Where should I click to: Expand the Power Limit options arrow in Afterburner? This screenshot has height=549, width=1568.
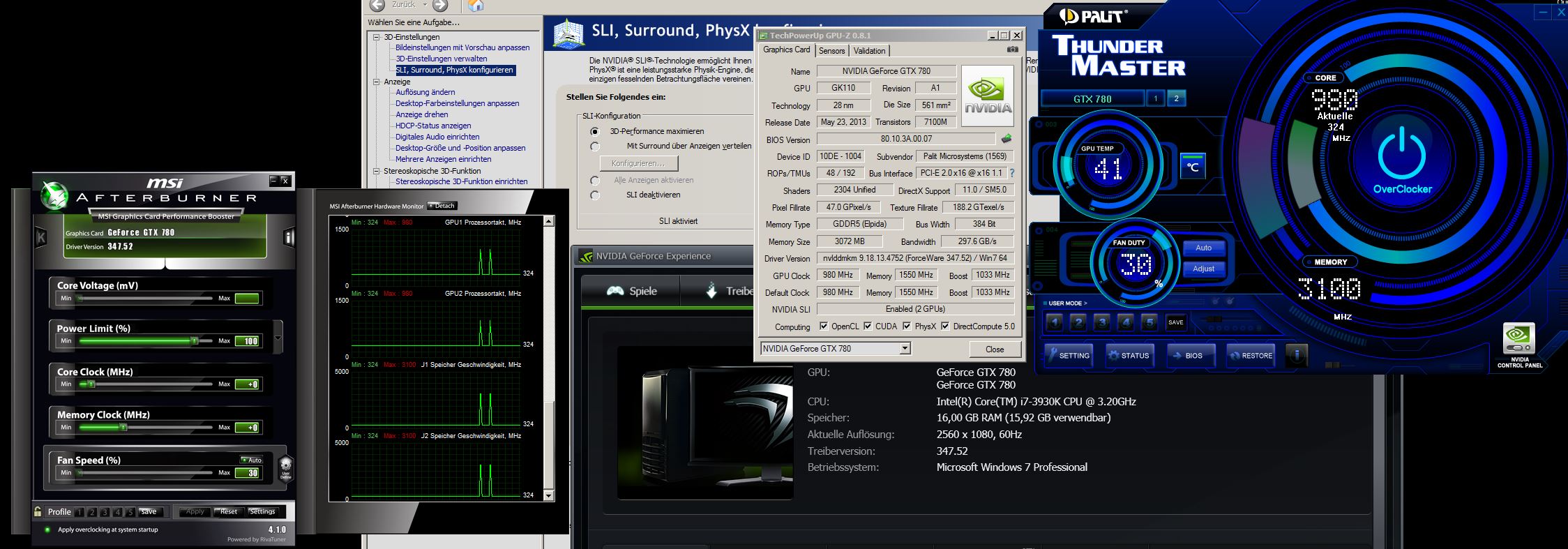pyautogui.click(x=278, y=338)
